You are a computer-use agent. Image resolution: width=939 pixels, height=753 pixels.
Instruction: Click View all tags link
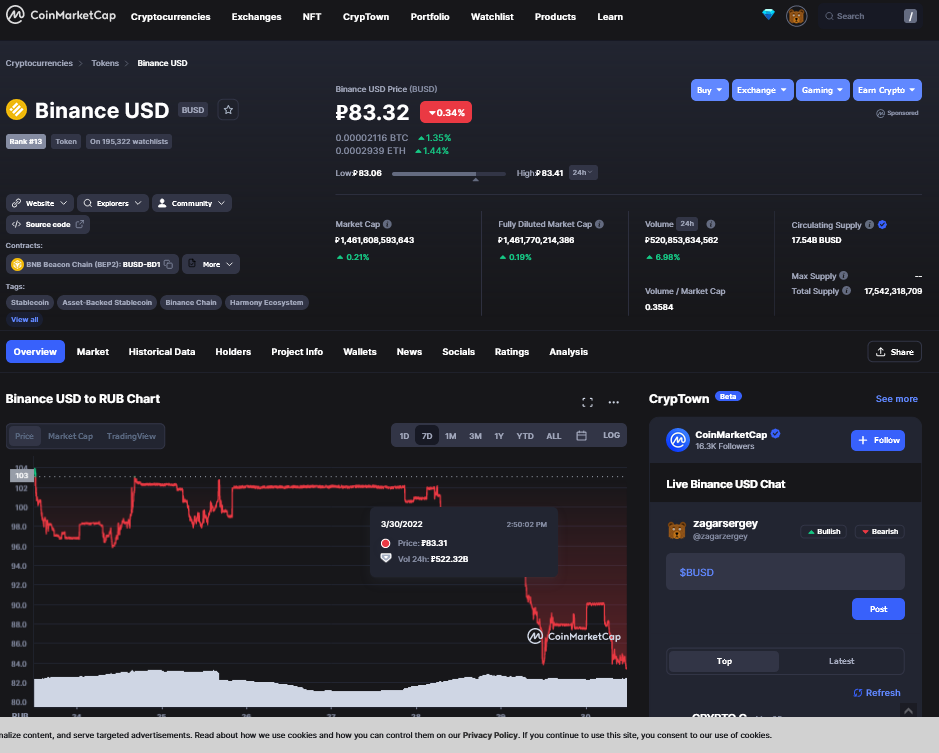25,319
